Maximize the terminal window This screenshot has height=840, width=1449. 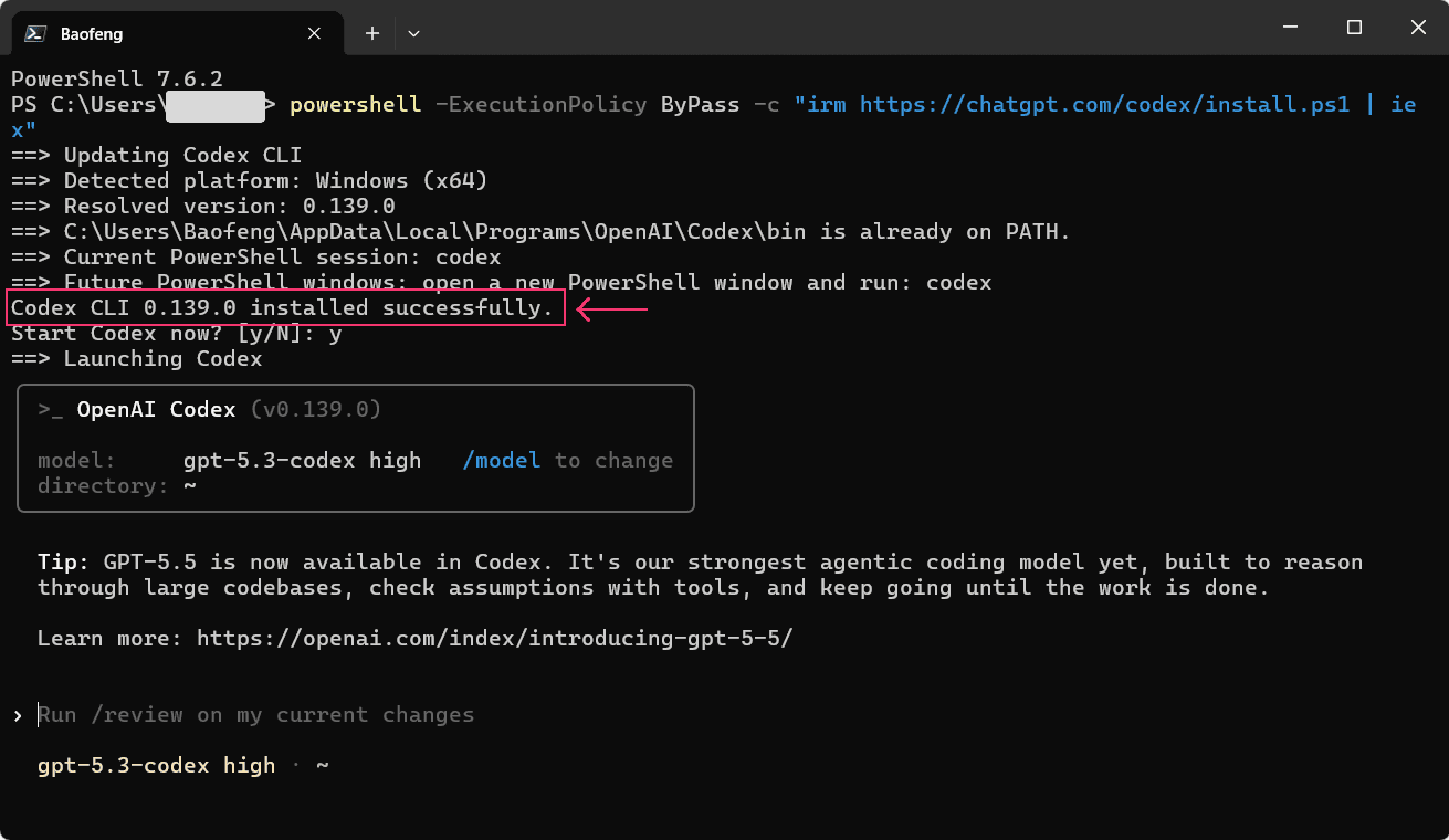tap(1354, 27)
